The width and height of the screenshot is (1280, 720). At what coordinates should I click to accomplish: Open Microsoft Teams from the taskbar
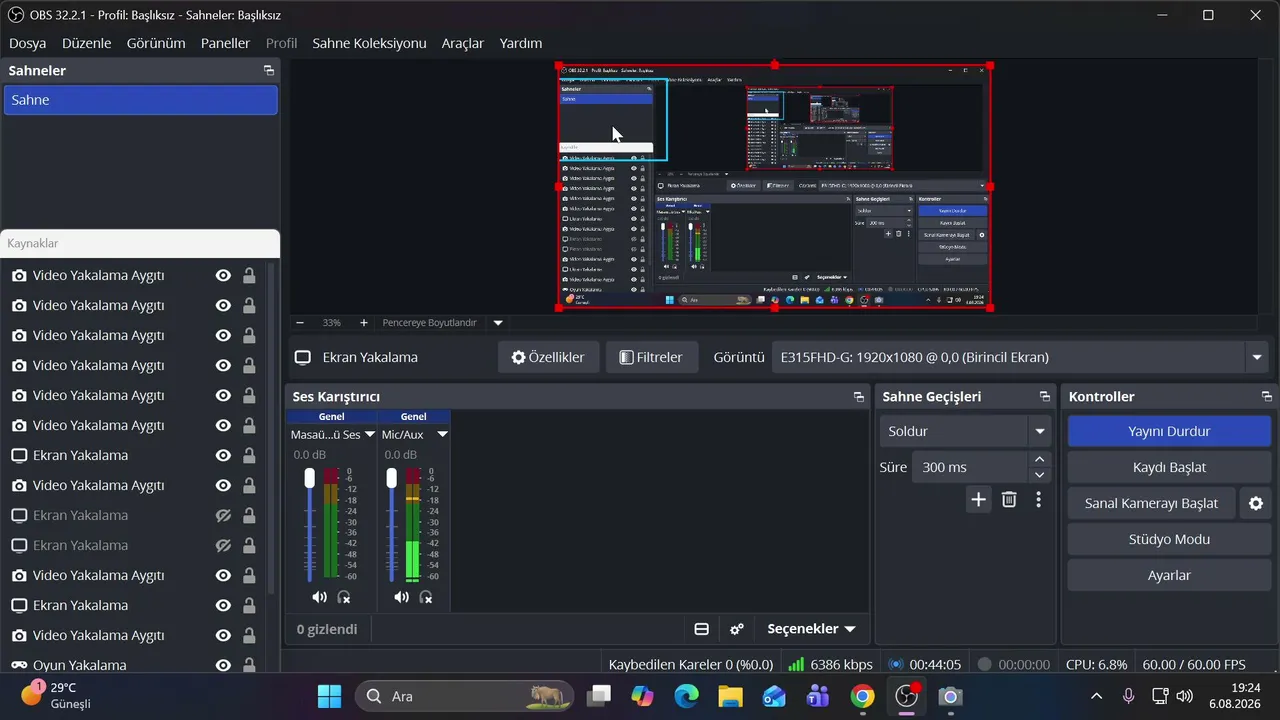tap(818, 696)
